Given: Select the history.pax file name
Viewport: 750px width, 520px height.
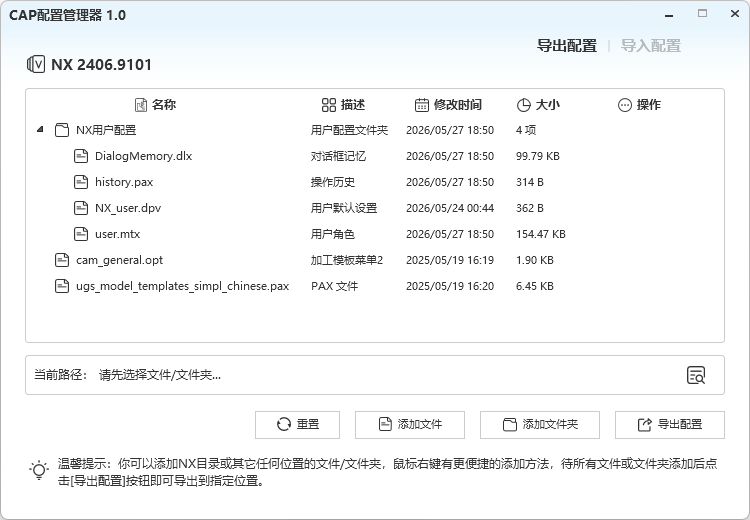Looking at the screenshot, I should pyautogui.click(x=124, y=182).
